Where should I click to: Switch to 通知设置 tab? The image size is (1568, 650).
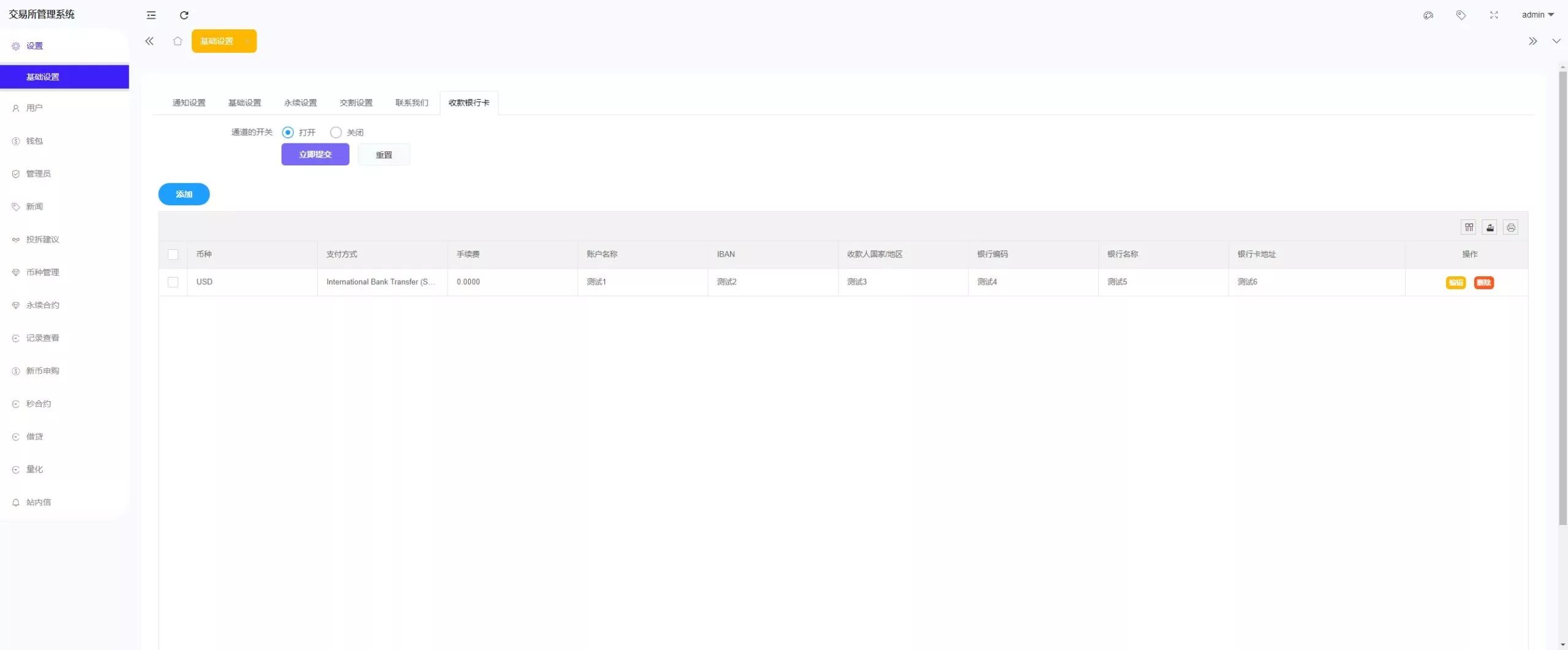click(x=189, y=103)
